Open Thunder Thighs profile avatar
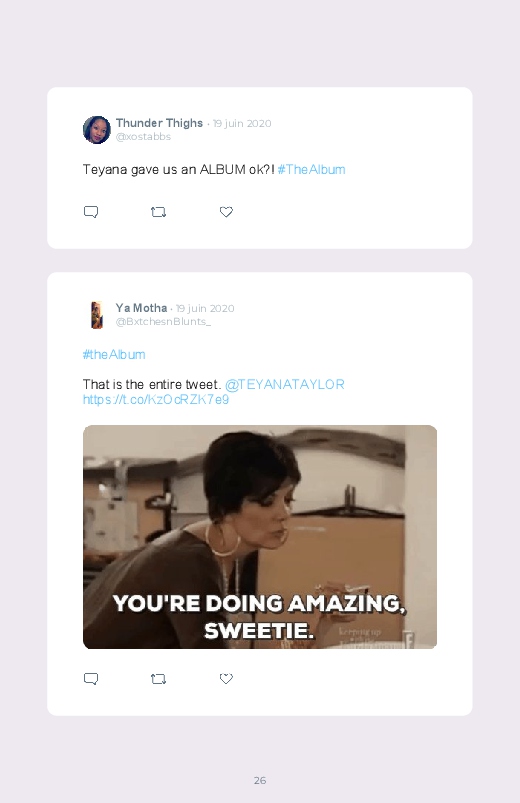520x803 pixels. pos(97,130)
